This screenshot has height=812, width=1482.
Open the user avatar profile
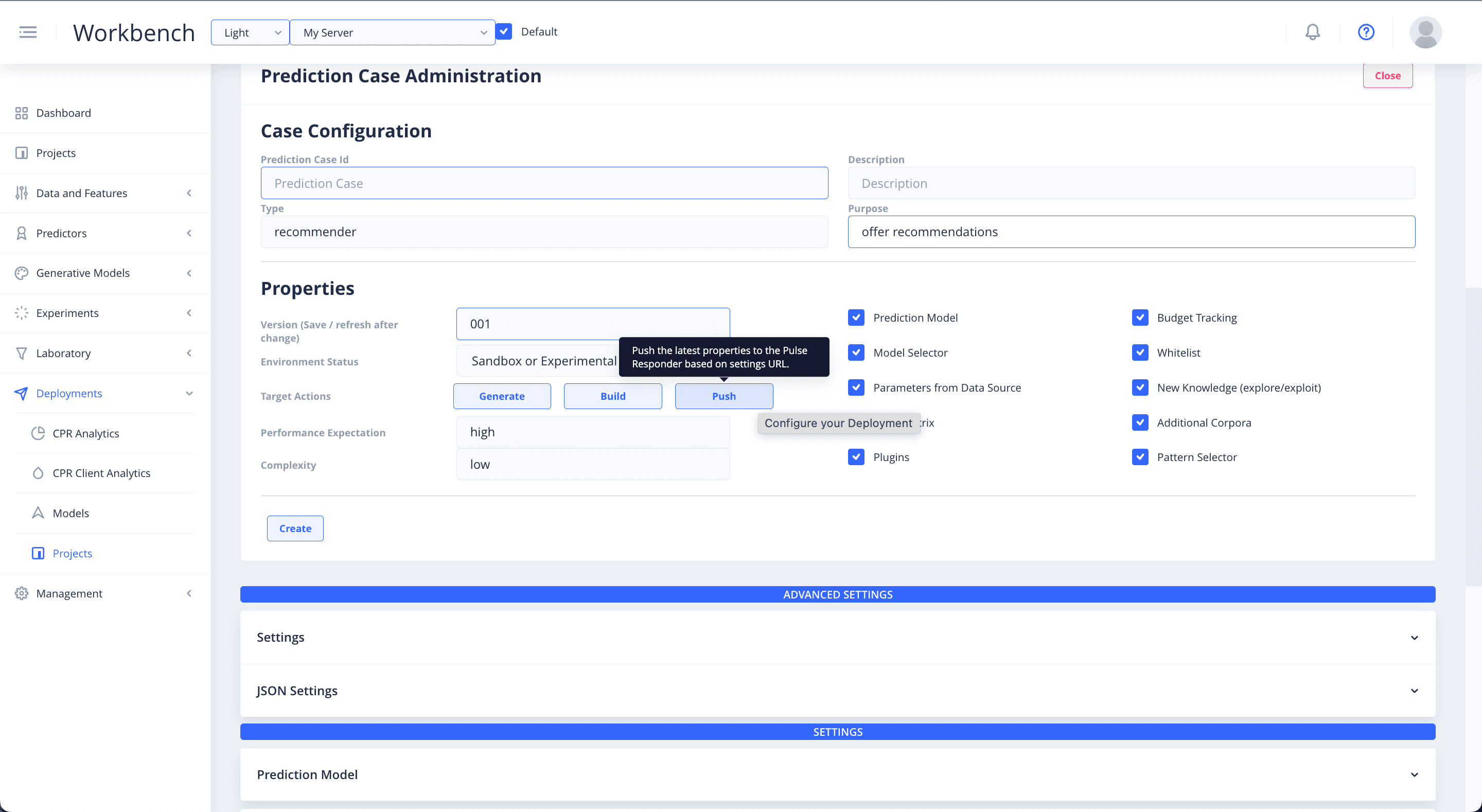[1425, 32]
